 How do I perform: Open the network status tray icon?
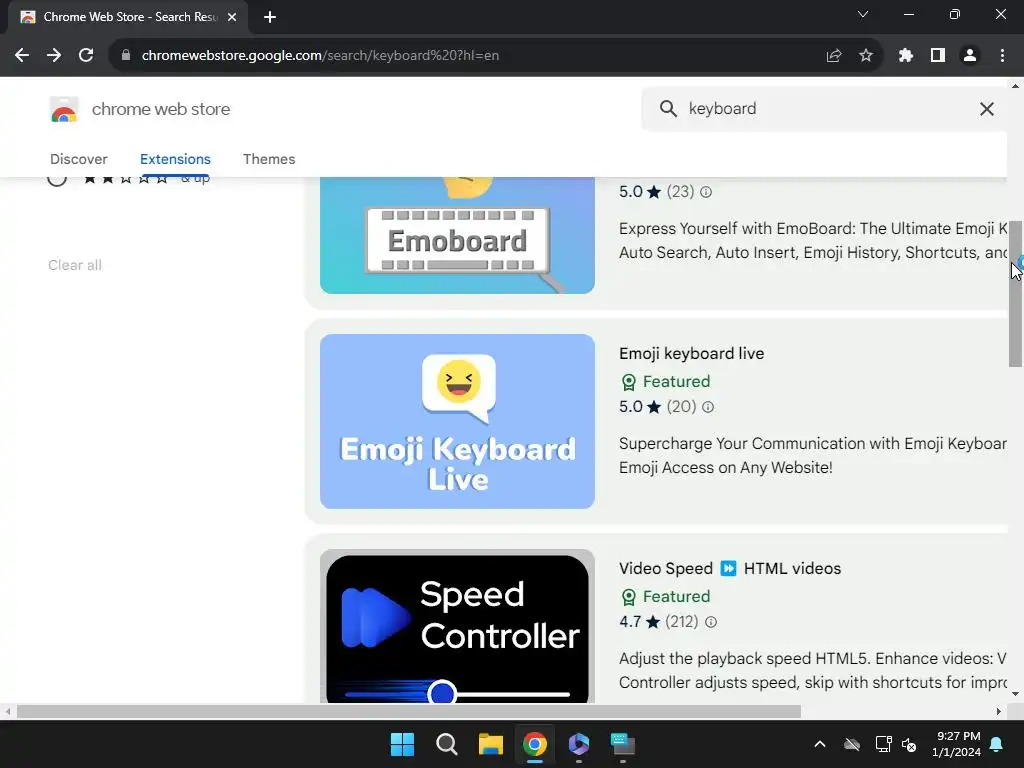(x=883, y=744)
